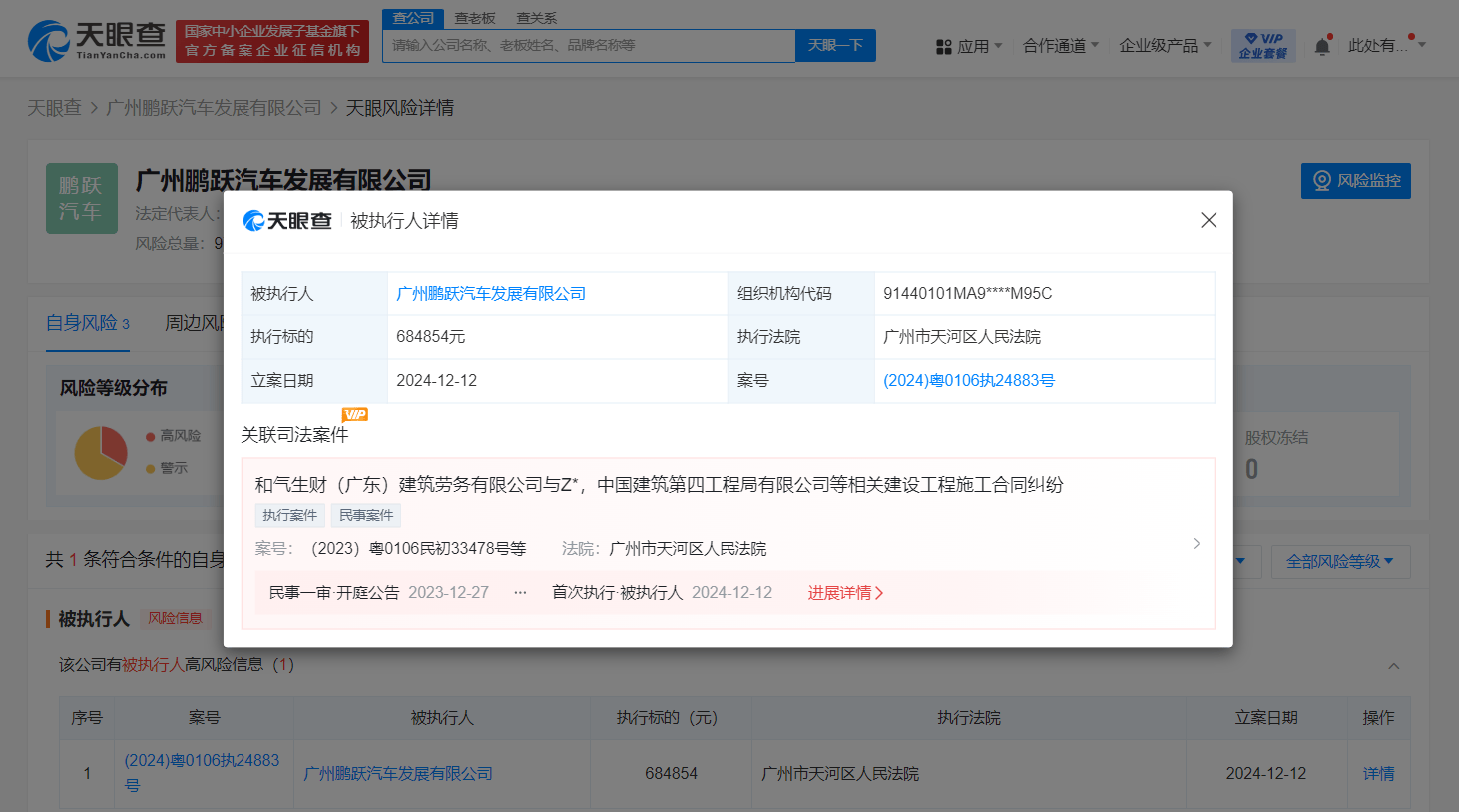
Task: Expand the 合作通道 dropdown menu
Action: click(x=1061, y=46)
